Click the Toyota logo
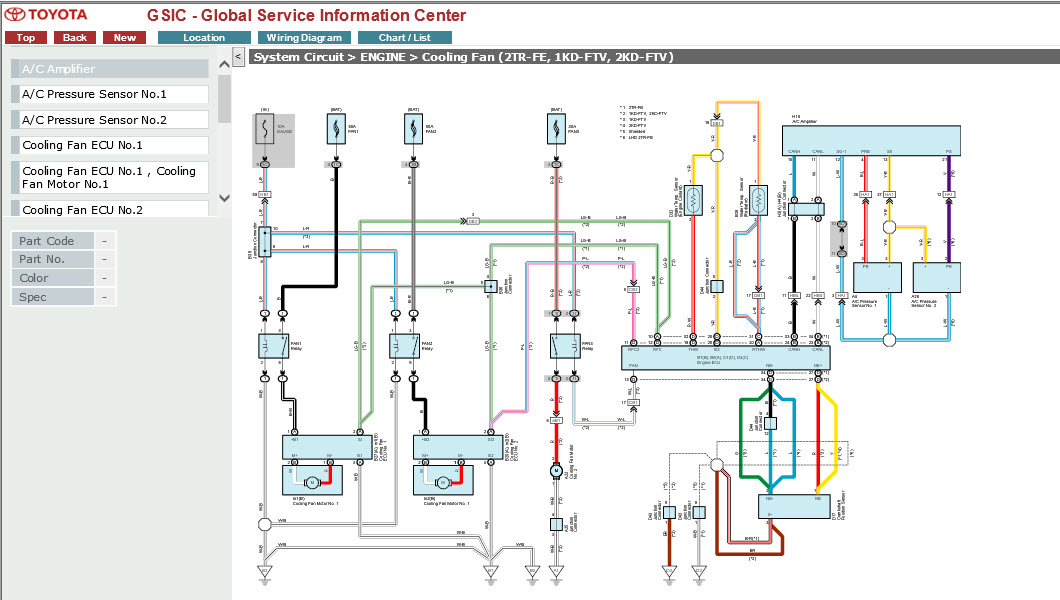Image resolution: width=1060 pixels, height=600 pixels. (46, 14)
